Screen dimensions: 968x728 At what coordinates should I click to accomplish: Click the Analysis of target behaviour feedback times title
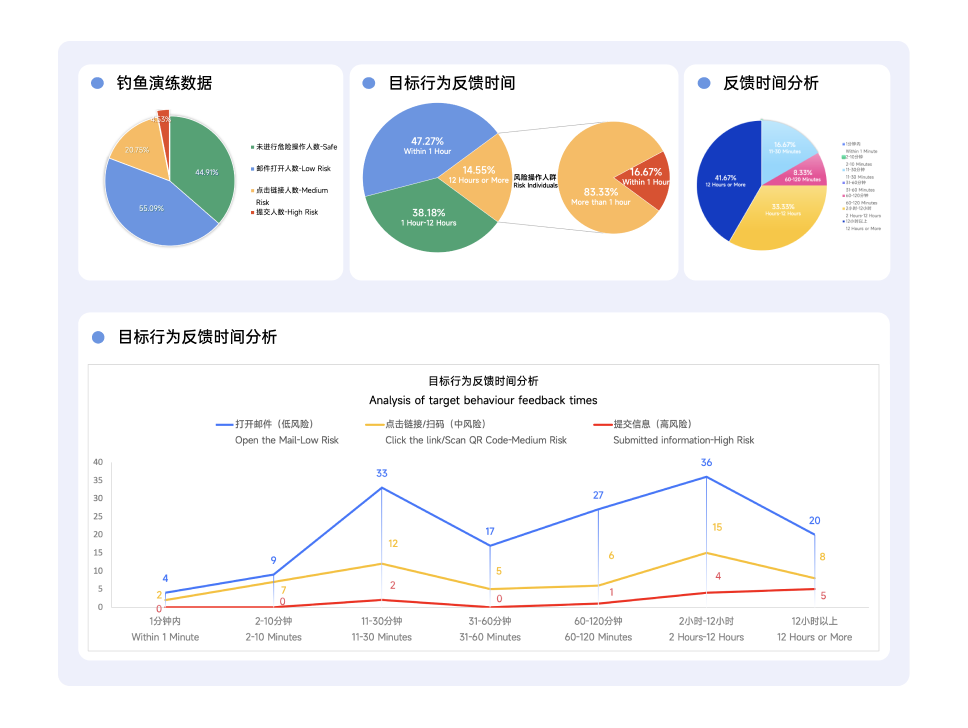483,400
